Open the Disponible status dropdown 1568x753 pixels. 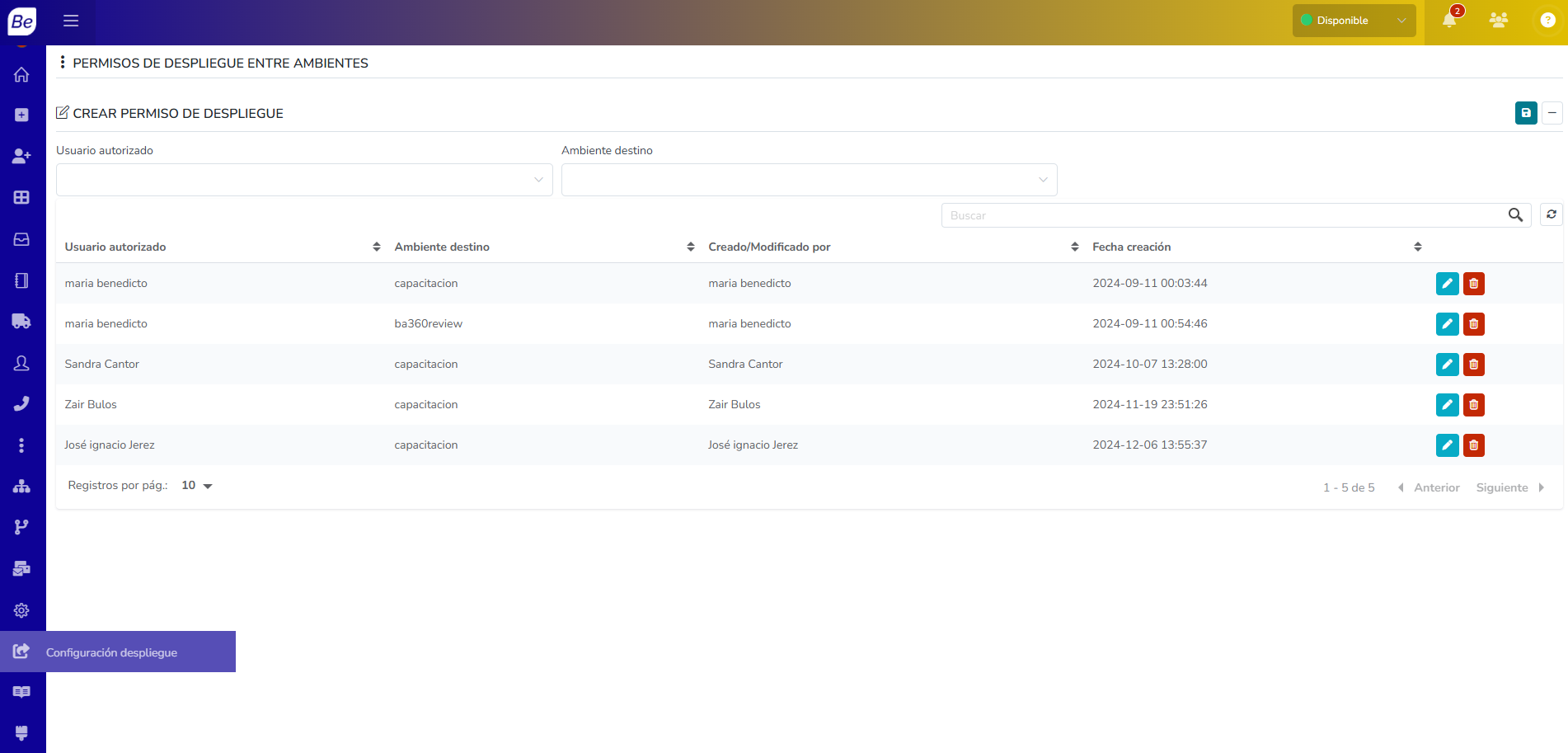(x=1354, y=21)
